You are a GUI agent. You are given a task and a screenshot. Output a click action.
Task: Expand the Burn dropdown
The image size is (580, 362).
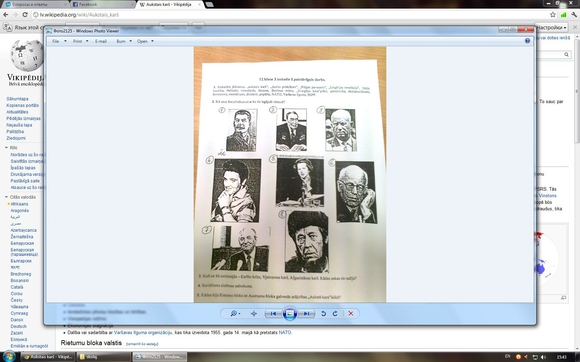pyautogui.click(x=124, y=41)
